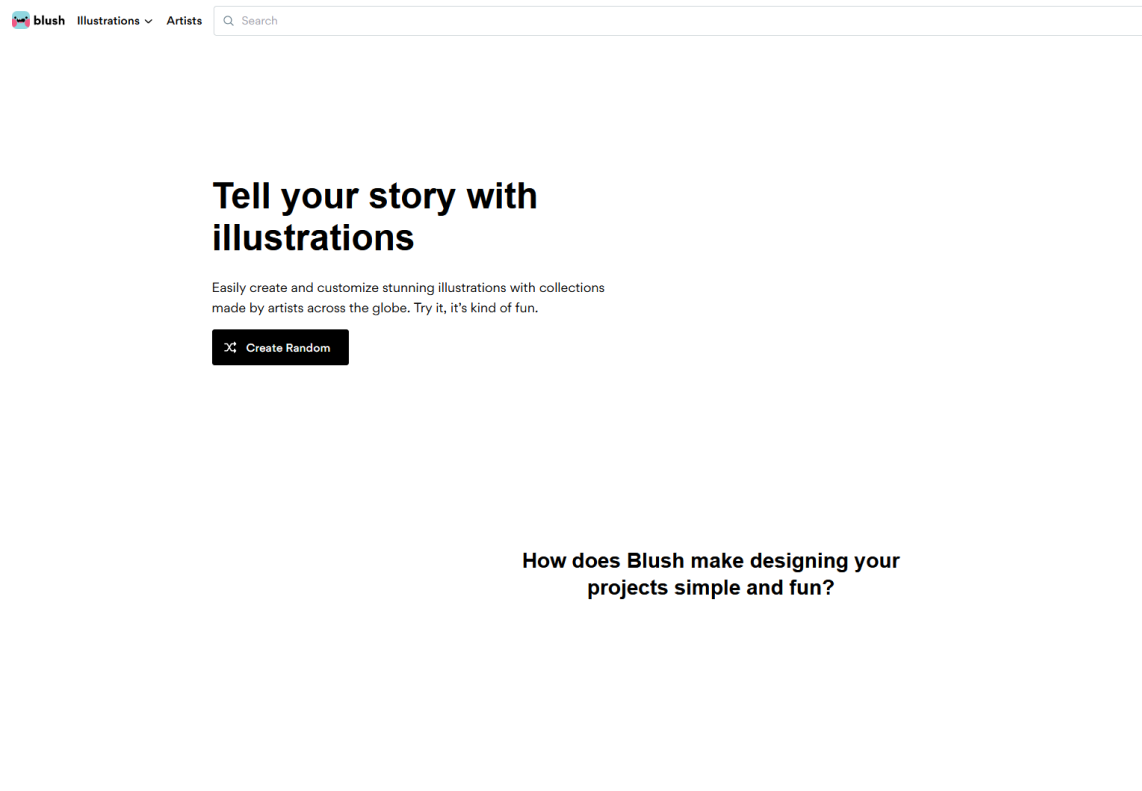
Task: Click the "Tell your story with illustrations" heading
Action: point(374,216)
